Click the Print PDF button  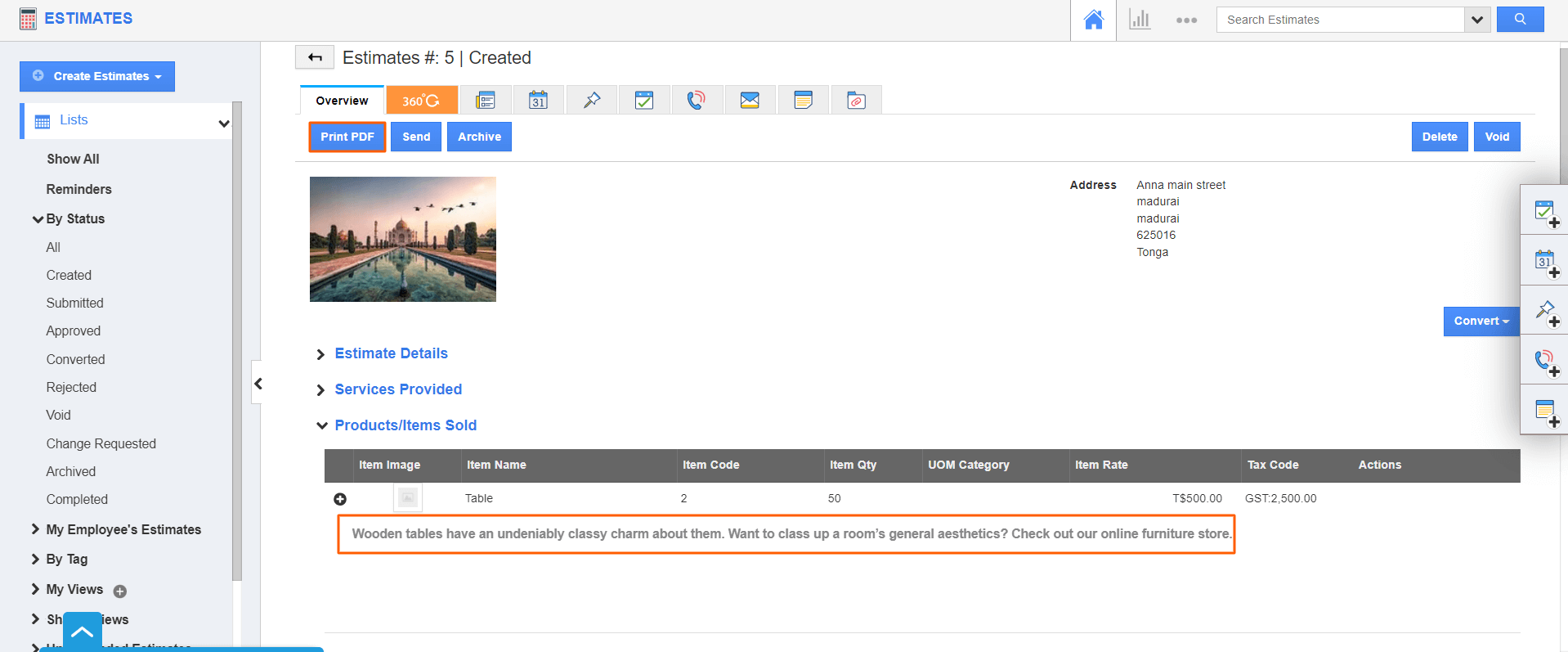coord(347,137)
